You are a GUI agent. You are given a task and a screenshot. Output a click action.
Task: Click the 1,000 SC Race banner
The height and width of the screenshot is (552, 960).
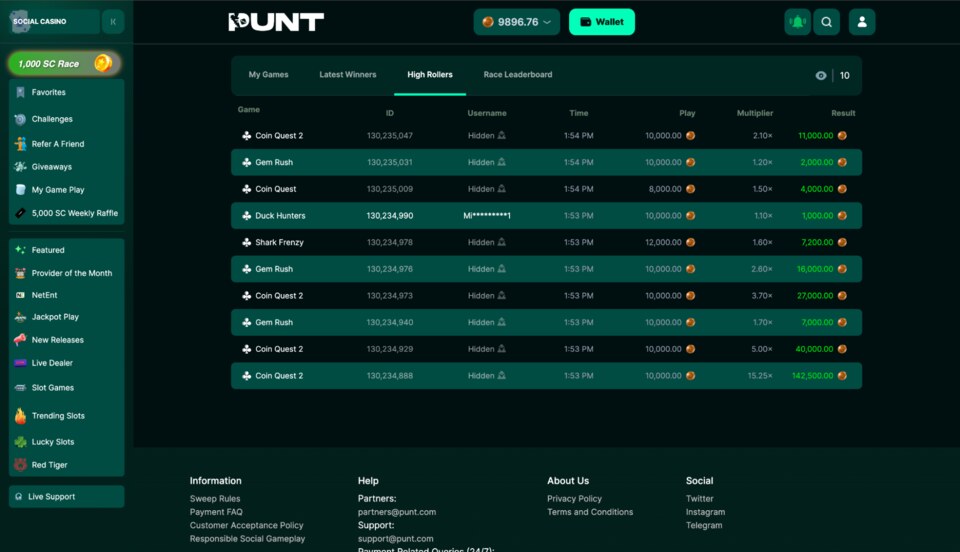pyautogui.click(x=64, y=64)
